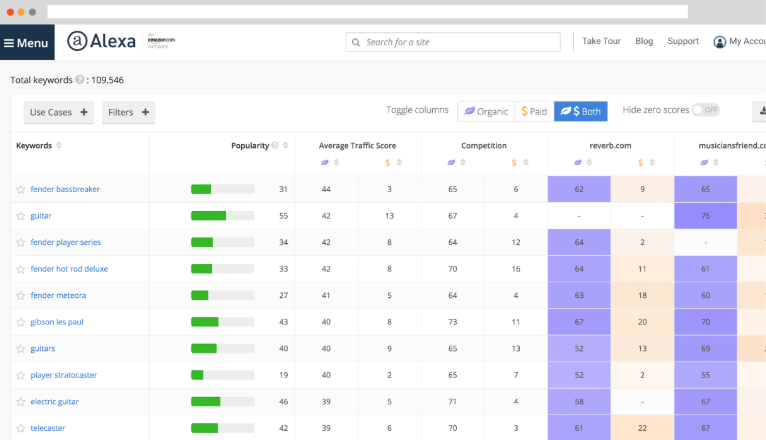
Task: Go to the Blog link
Action: coord(644,41)
